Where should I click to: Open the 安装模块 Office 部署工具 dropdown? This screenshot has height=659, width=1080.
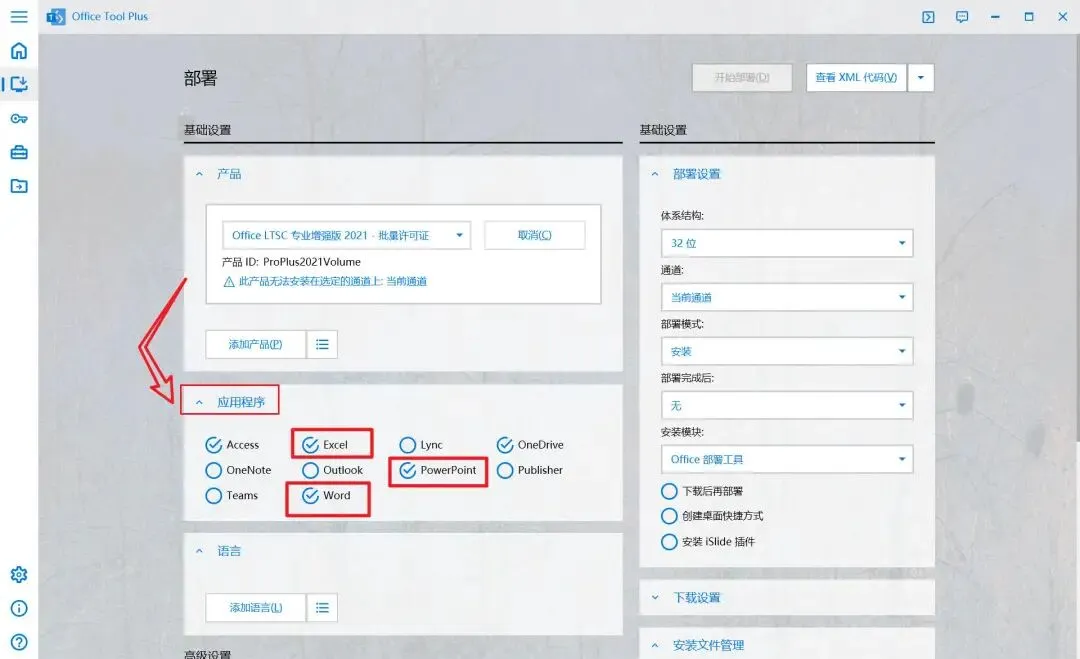click(787, 459)
